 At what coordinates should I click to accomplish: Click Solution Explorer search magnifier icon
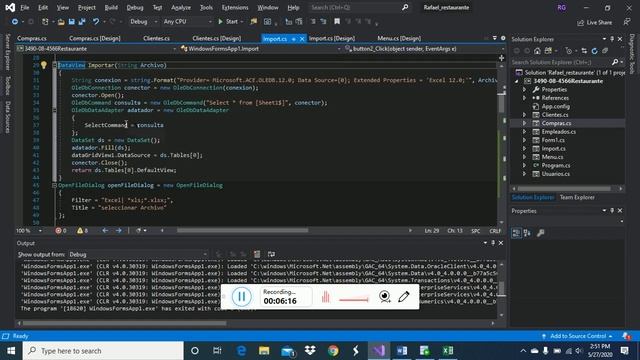click(x=615, y=62)
